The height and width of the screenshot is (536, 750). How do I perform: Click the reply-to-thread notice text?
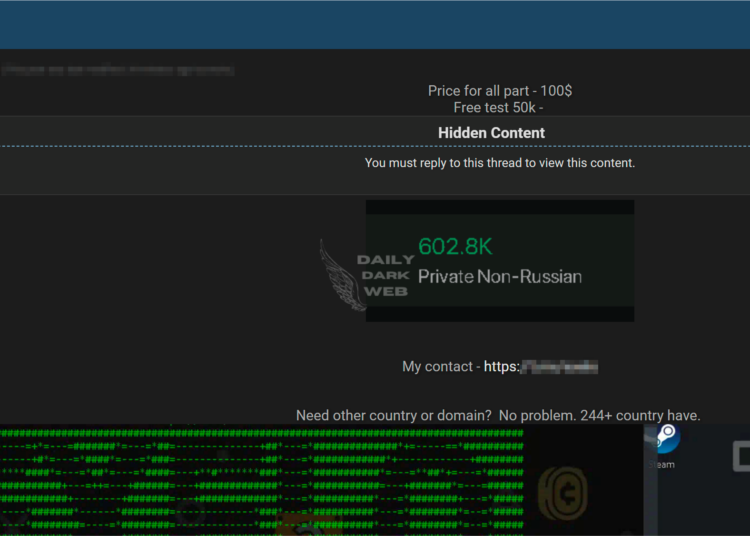(499, 163)
